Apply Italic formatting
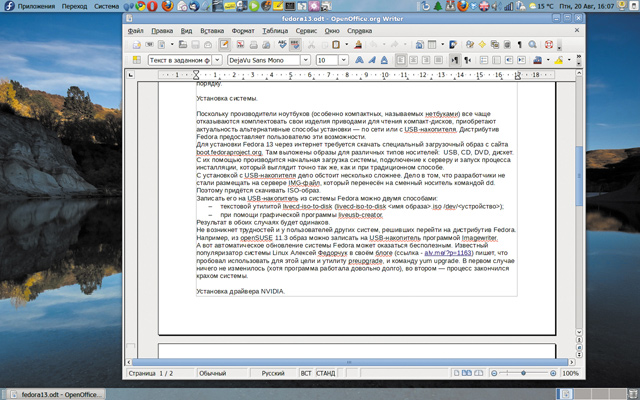 point(372,60)
